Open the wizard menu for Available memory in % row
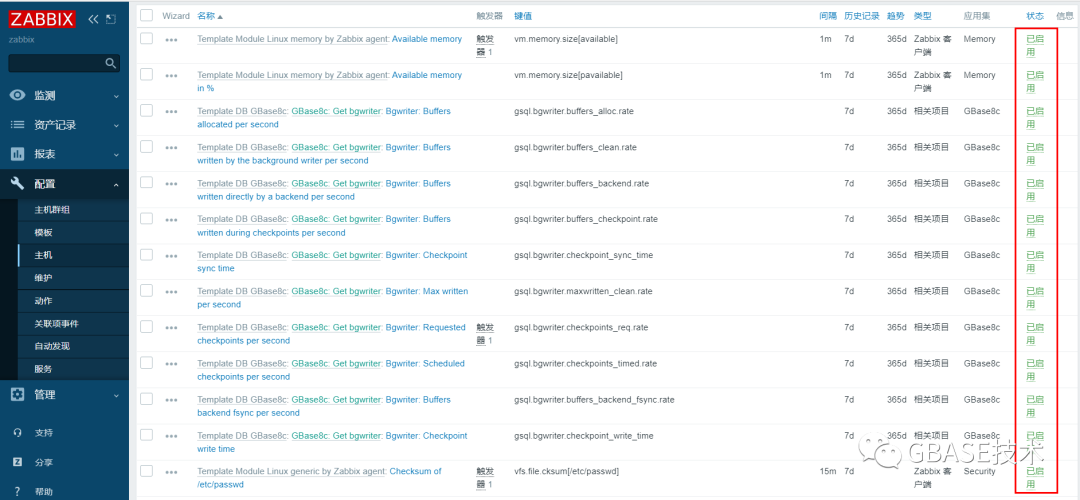This screenshot has height=500, width=1080. point(172,75)
